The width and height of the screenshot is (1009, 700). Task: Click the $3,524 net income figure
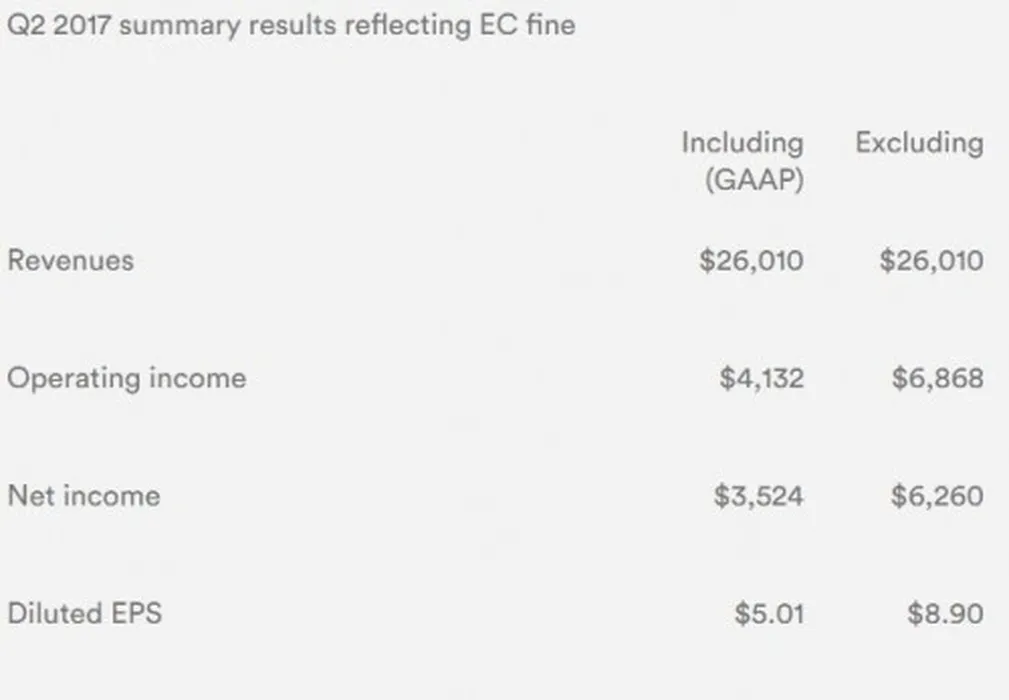[758, 496]
